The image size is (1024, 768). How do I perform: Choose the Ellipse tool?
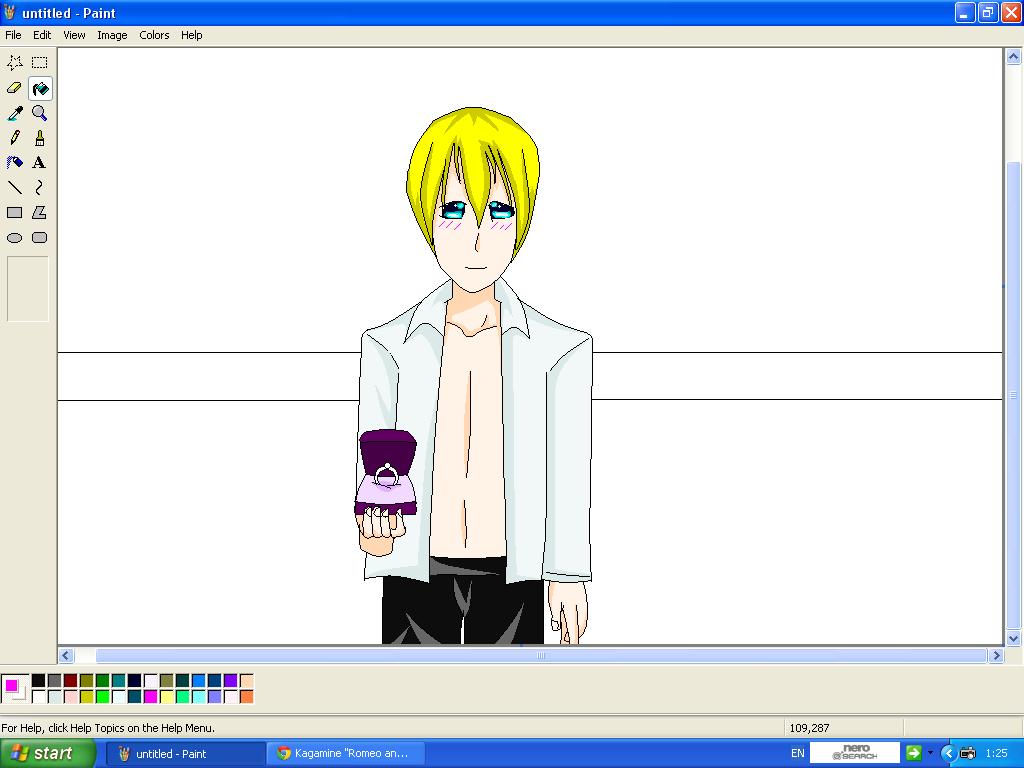point(14,238)
